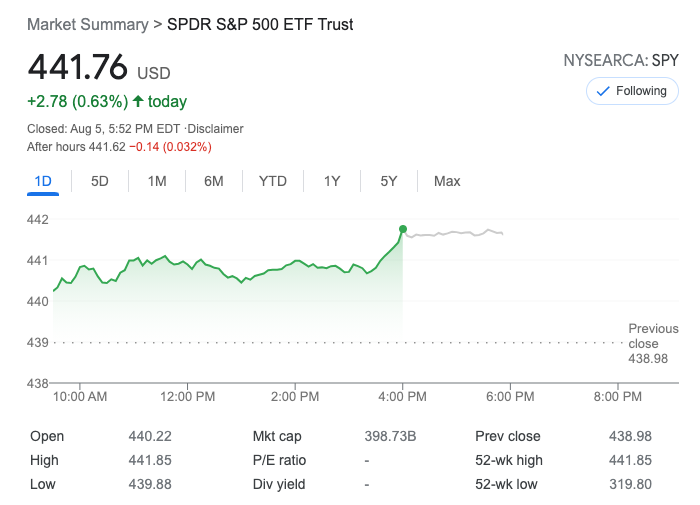Switch to the 1Y chart range
Viewport: 700px width, 505px height.
(332, 181)
